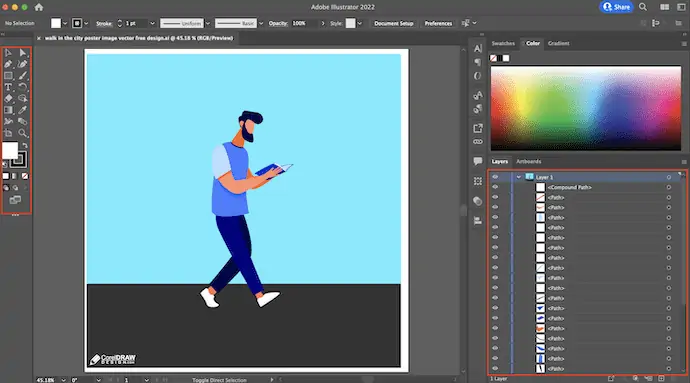Open the graphic Style dropdown
The height and width of the screenshot is (383, 690).
tap(360, 23)
